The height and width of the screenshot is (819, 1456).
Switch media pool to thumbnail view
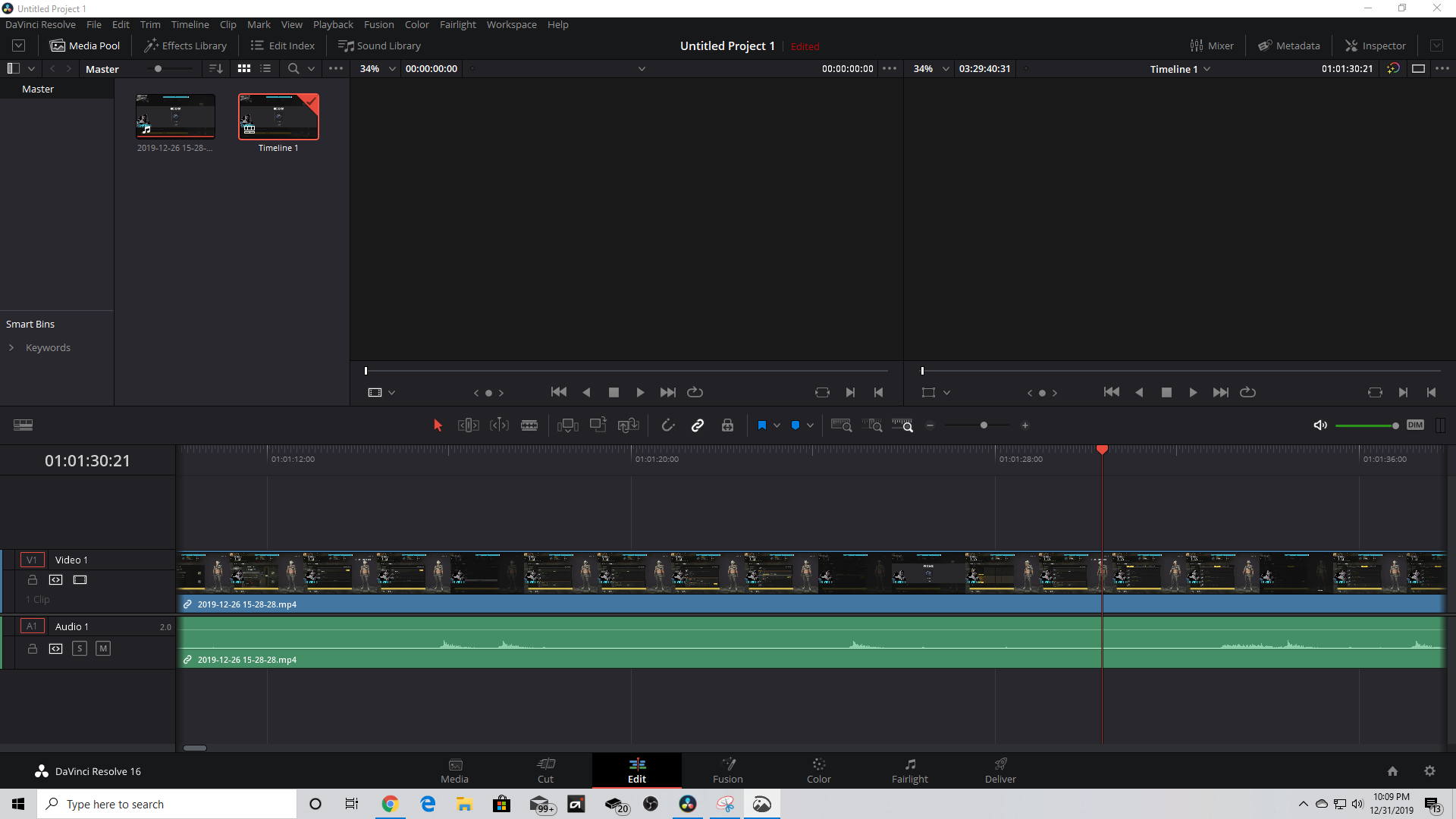click(x=244, y=68)
